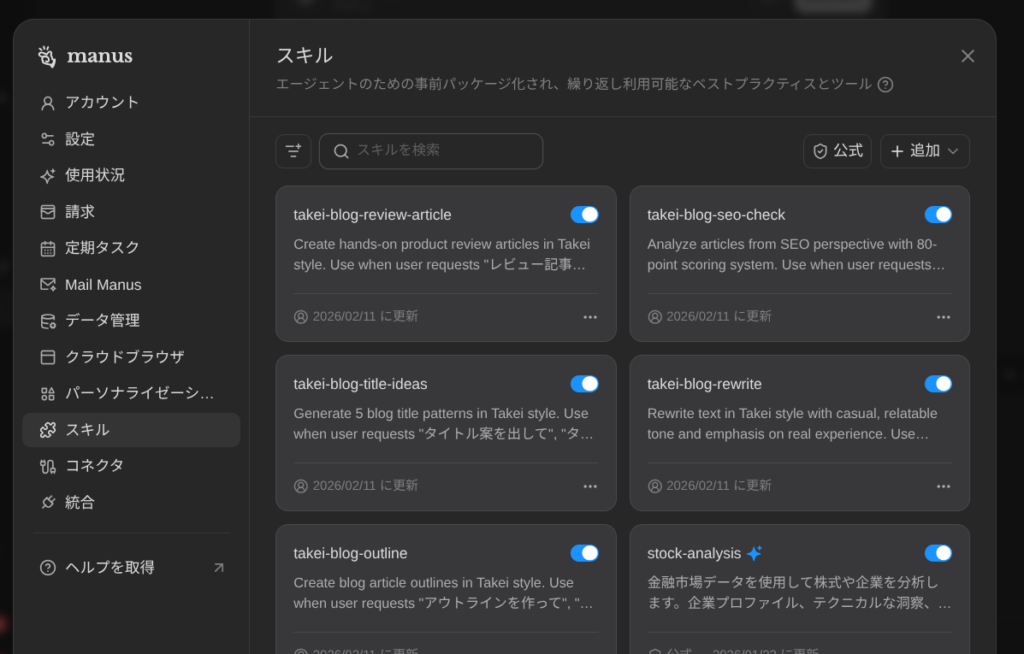Filter skills with the 公式 button
Viewport: 1024px width, 654px height.
pyautogui.click(x=837, y=151)
